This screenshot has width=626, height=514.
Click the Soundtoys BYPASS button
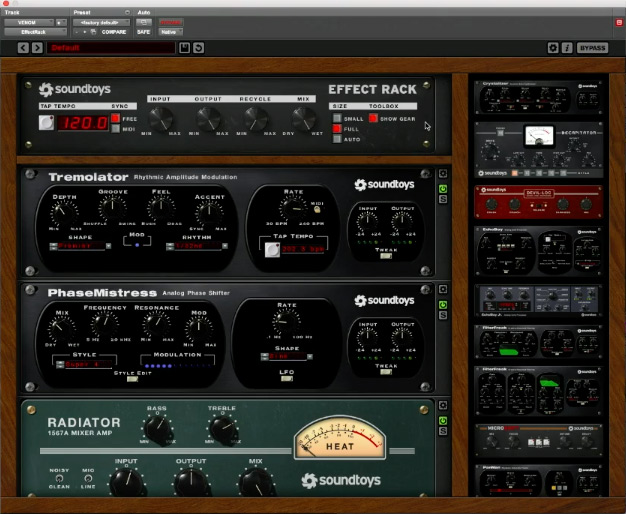point(592,48)
